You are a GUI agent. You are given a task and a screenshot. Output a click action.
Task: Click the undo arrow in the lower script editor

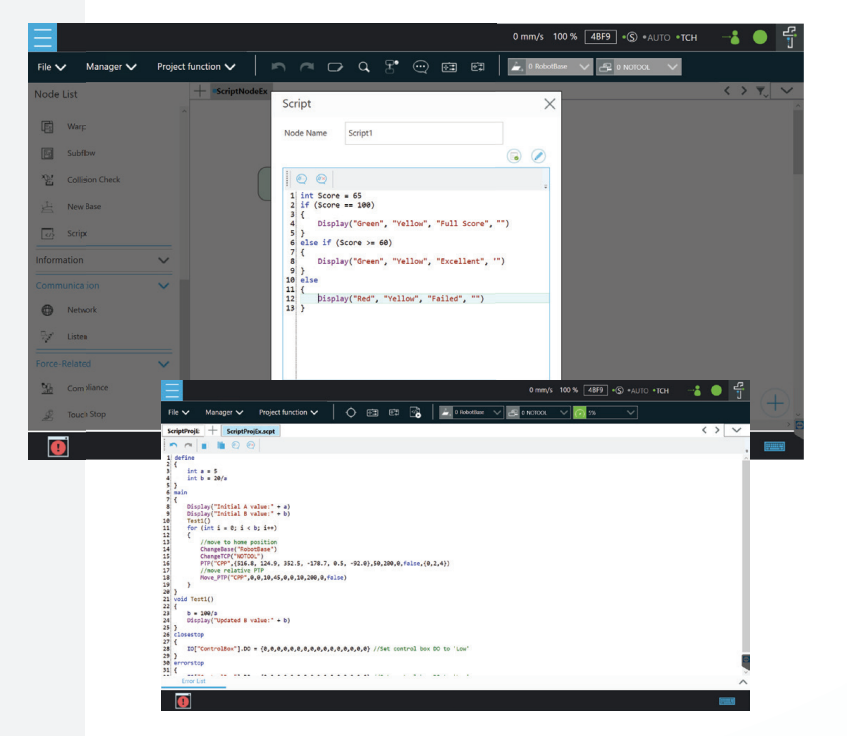point(172,445)
